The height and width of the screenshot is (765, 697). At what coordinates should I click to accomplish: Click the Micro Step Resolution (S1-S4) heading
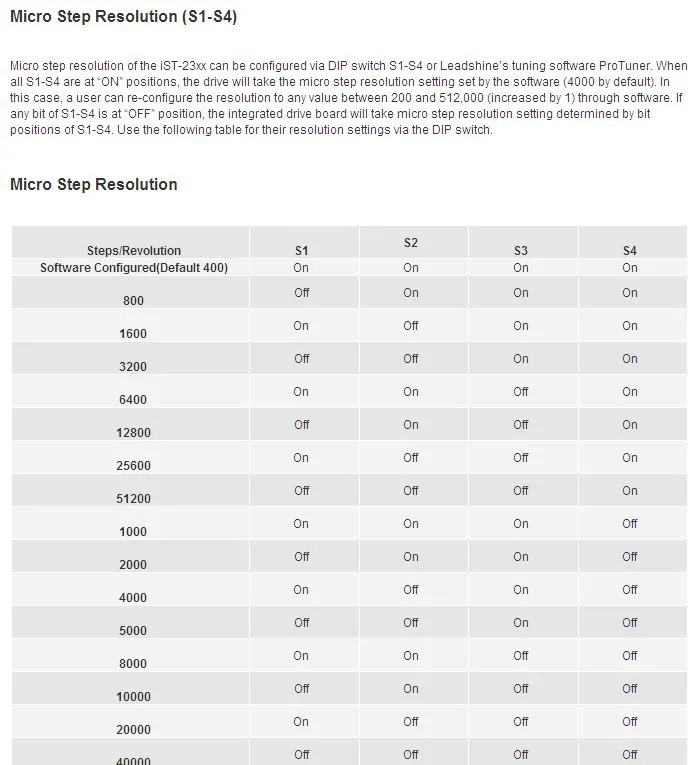click(123, 17)
